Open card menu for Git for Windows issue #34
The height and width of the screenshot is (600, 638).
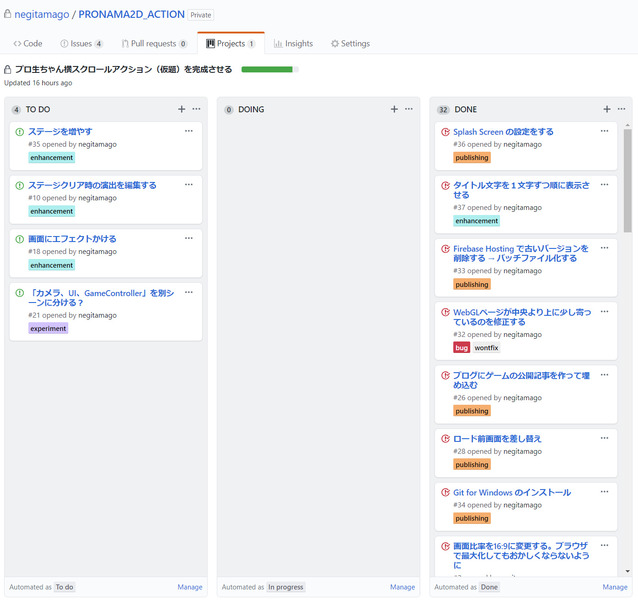(604, 492)
